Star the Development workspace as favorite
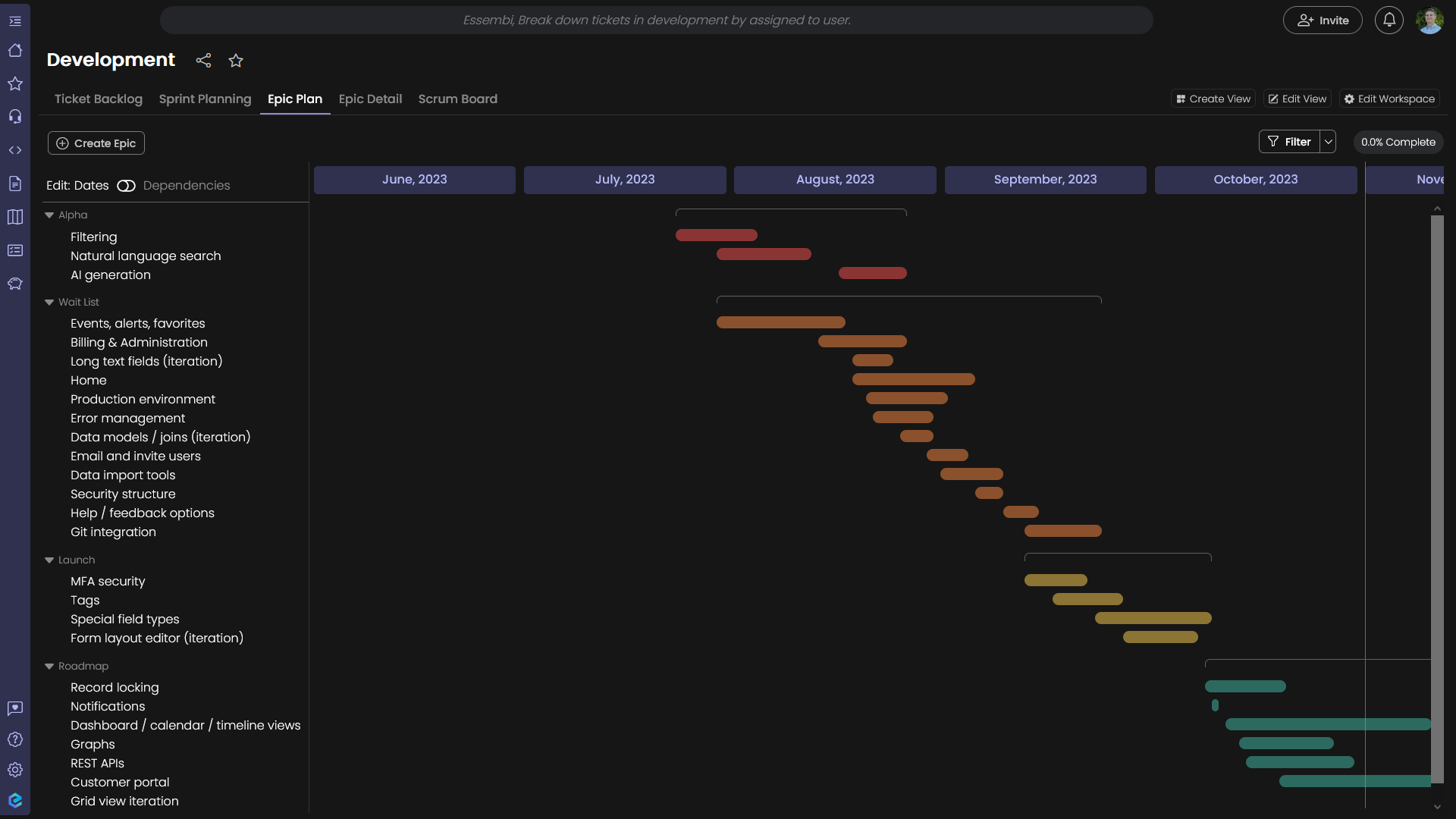The image size is (1456, 819). (x=236, y=61)
